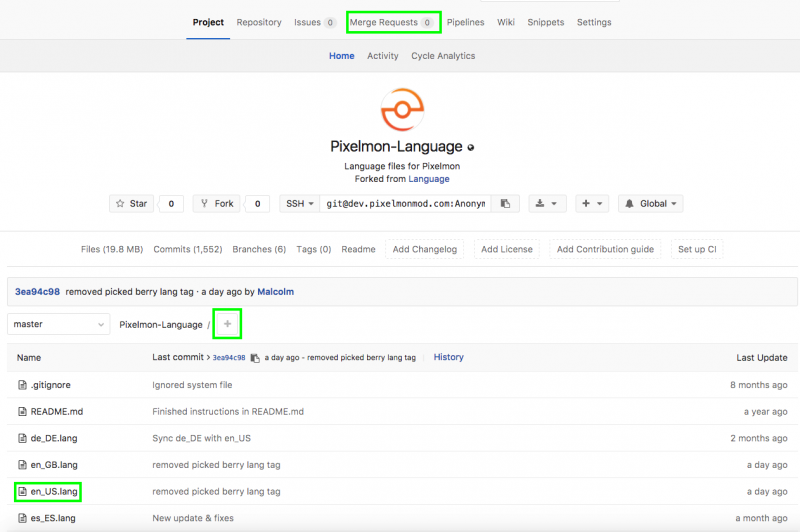
Task: Click the en_GB.lang file icon
Action: click(22, 465)
